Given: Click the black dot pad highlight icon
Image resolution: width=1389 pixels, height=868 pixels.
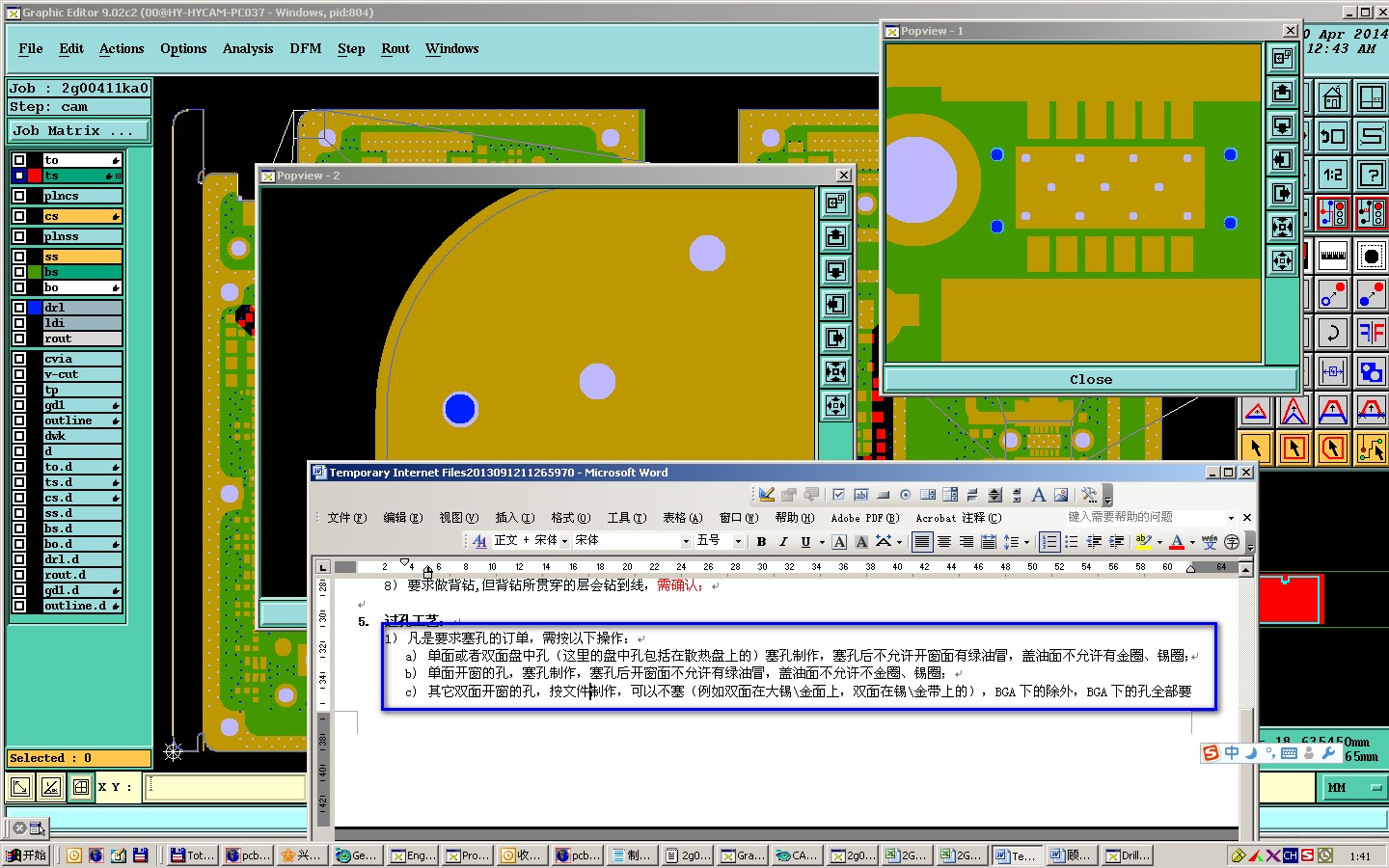Looking at the screenshot, I should pyautogui.click(x=1371, y=257).
